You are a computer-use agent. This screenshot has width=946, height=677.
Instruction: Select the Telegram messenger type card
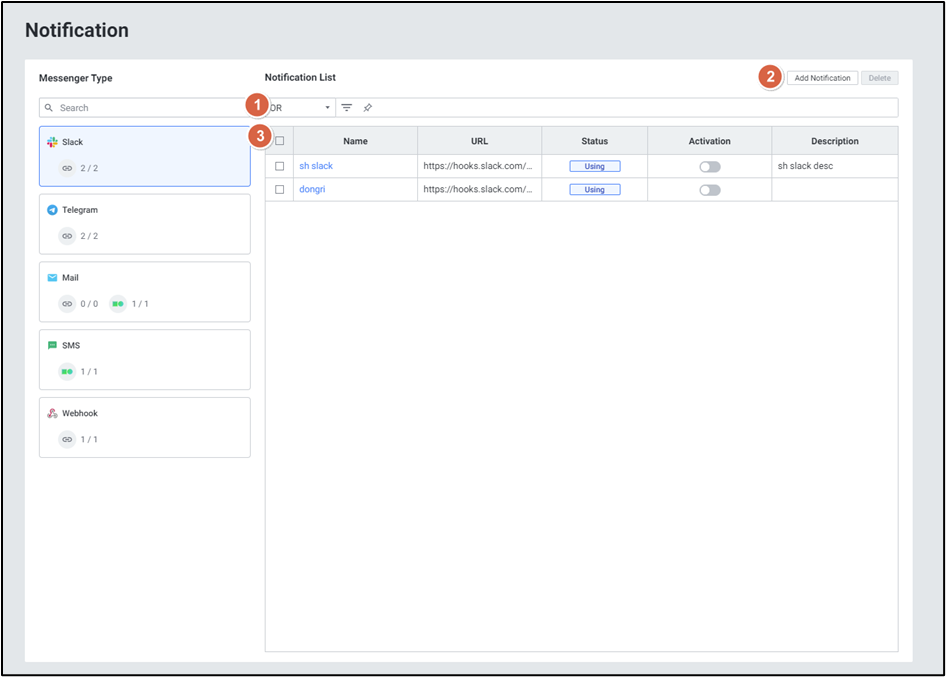point(144,223)
